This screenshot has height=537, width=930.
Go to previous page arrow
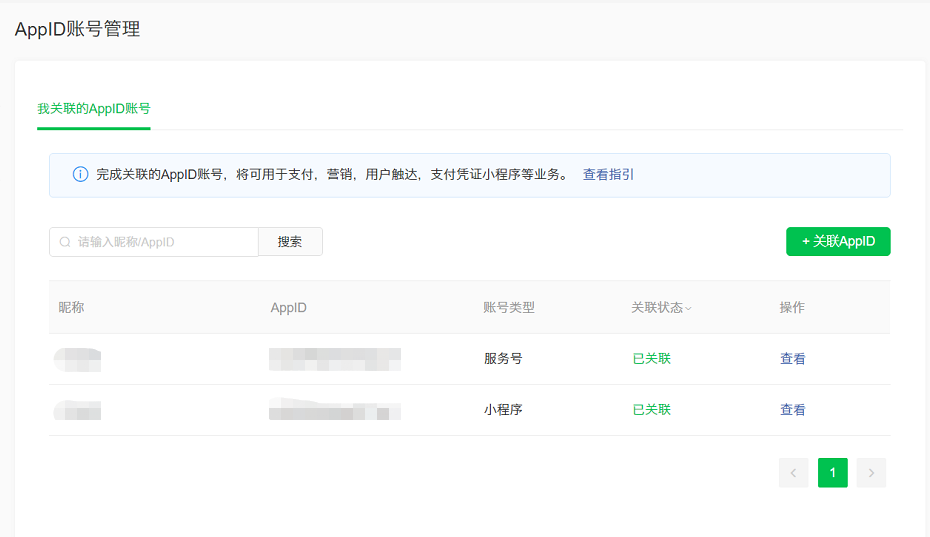tap(794, 473)
